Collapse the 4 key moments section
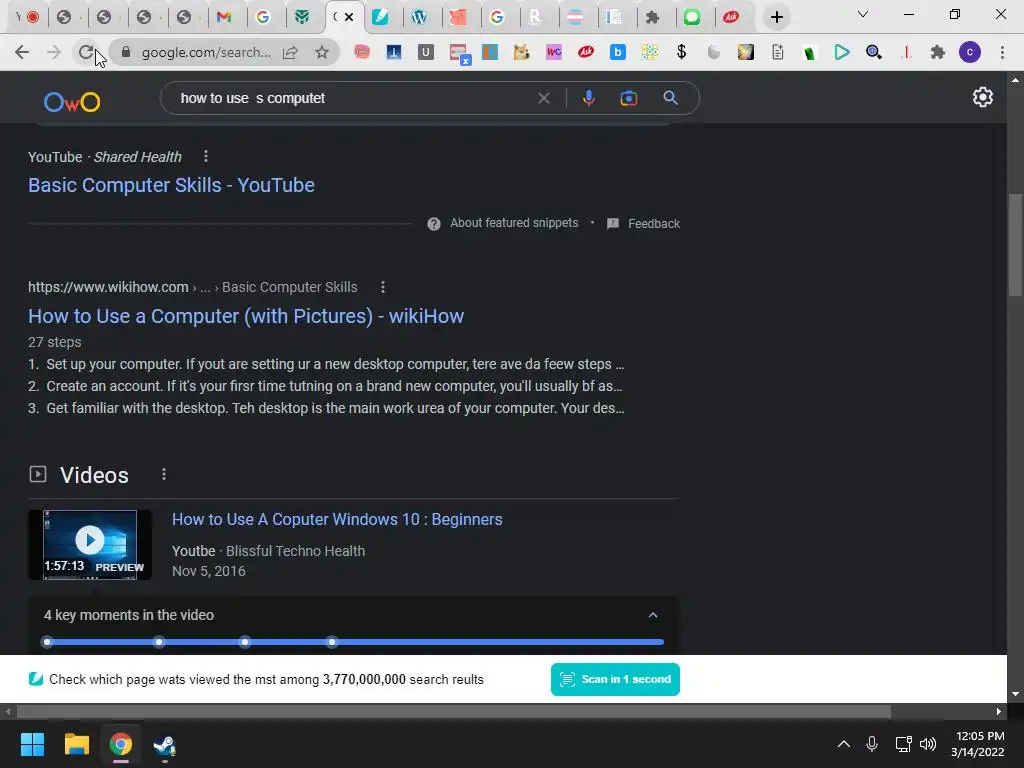Viewport: 1024px width, 768px height. [x=652, y=615]
